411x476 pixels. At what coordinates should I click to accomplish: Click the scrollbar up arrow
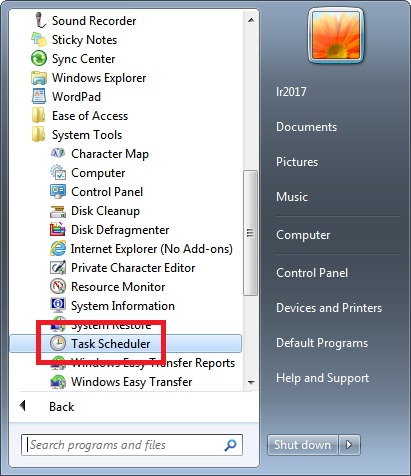(251, 21)
